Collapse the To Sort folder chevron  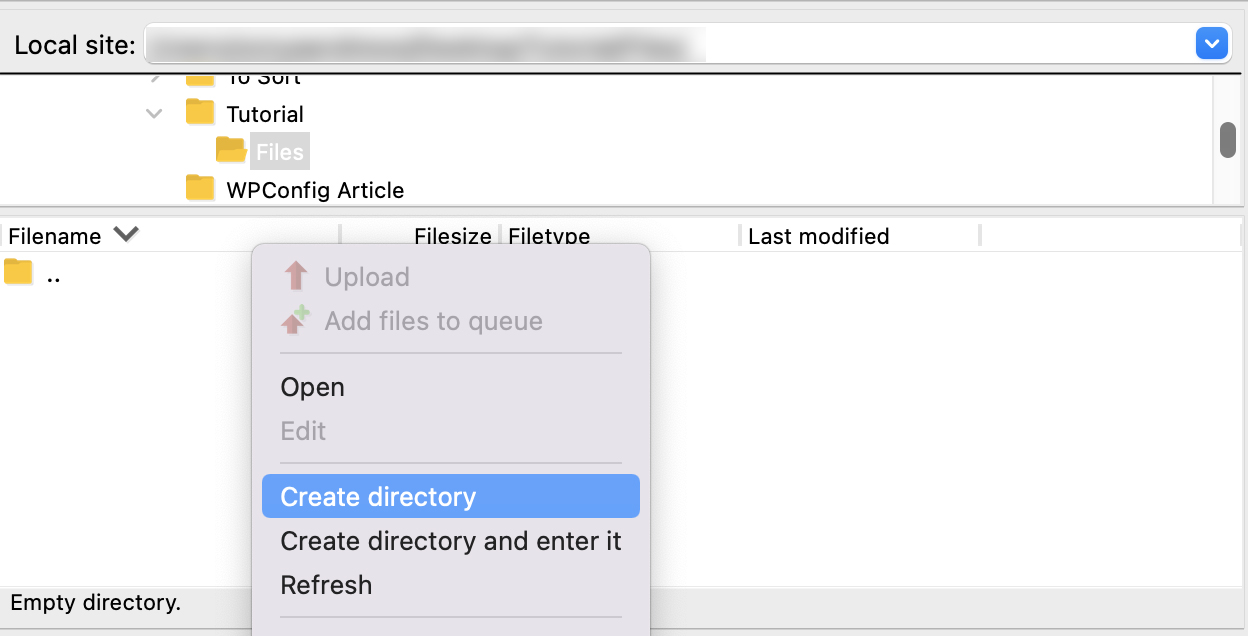tap(154, 76)
